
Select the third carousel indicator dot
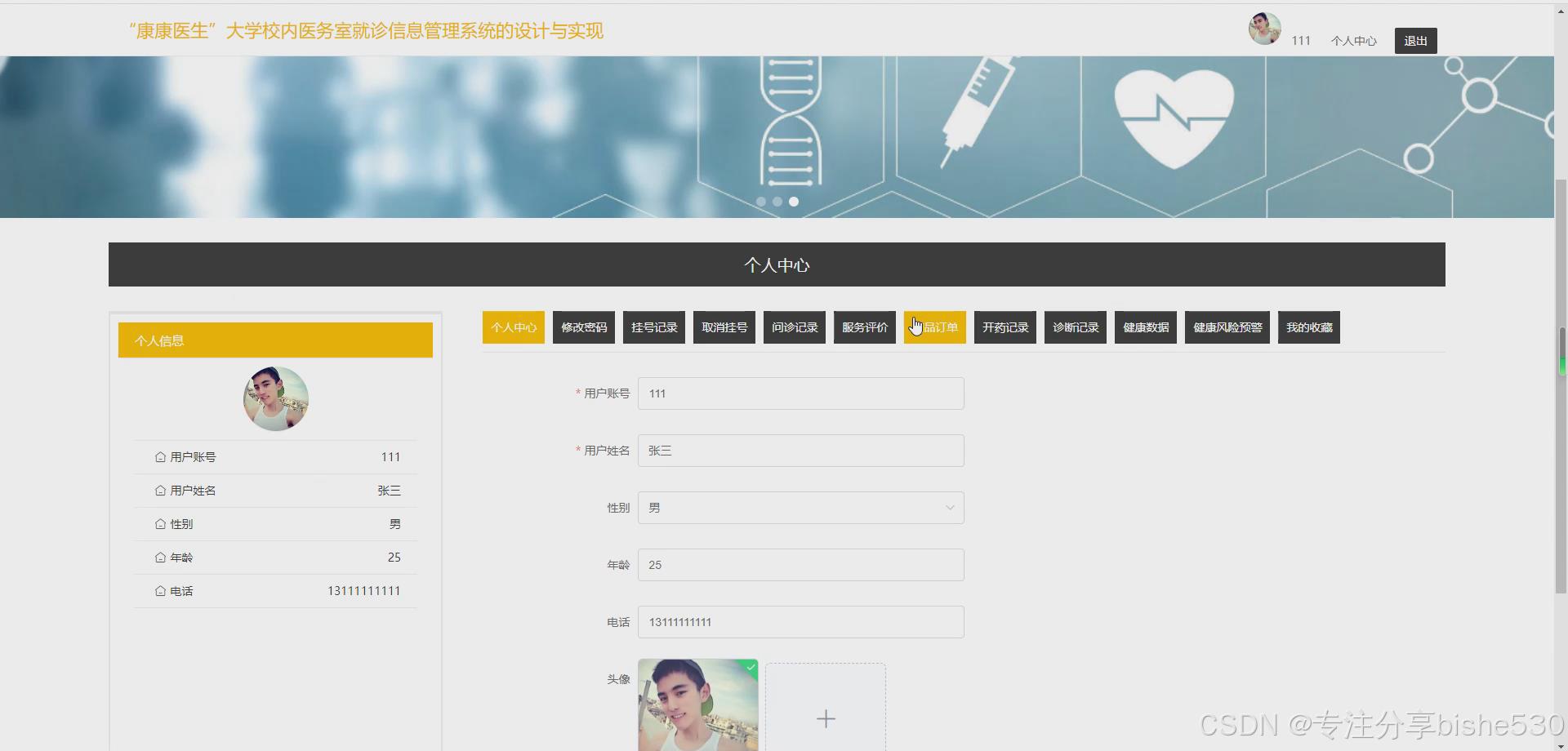794,202
